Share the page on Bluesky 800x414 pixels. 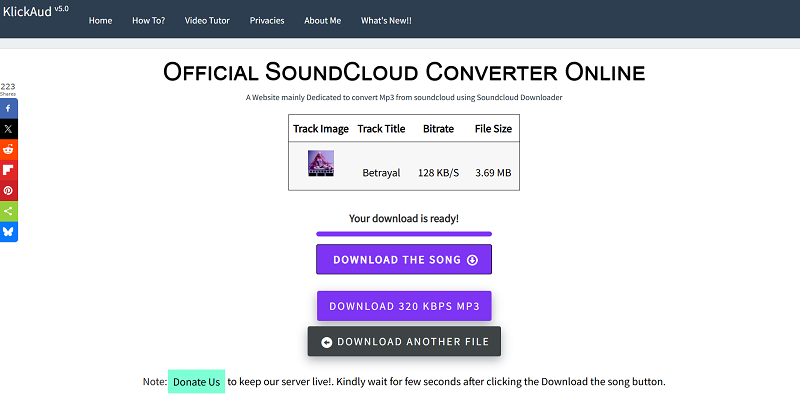(9, 232)
